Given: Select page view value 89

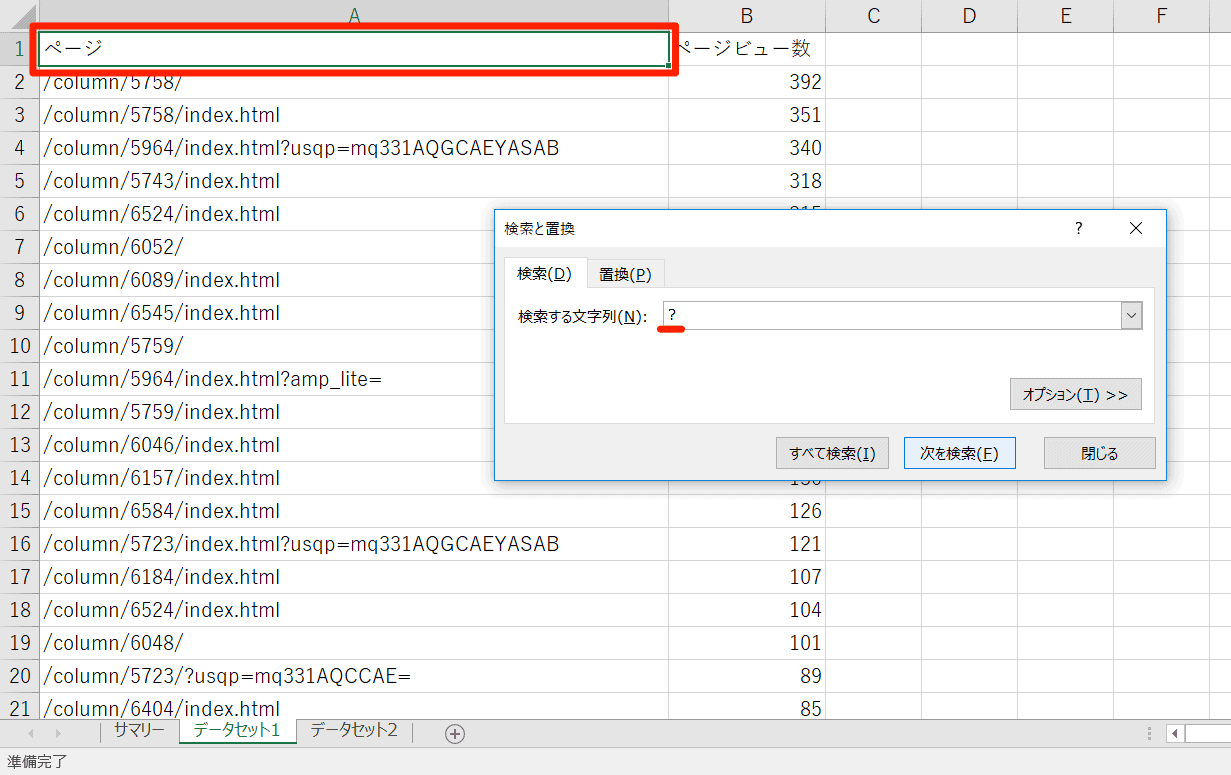Looking at the screenshot, I should click(747, 676).
